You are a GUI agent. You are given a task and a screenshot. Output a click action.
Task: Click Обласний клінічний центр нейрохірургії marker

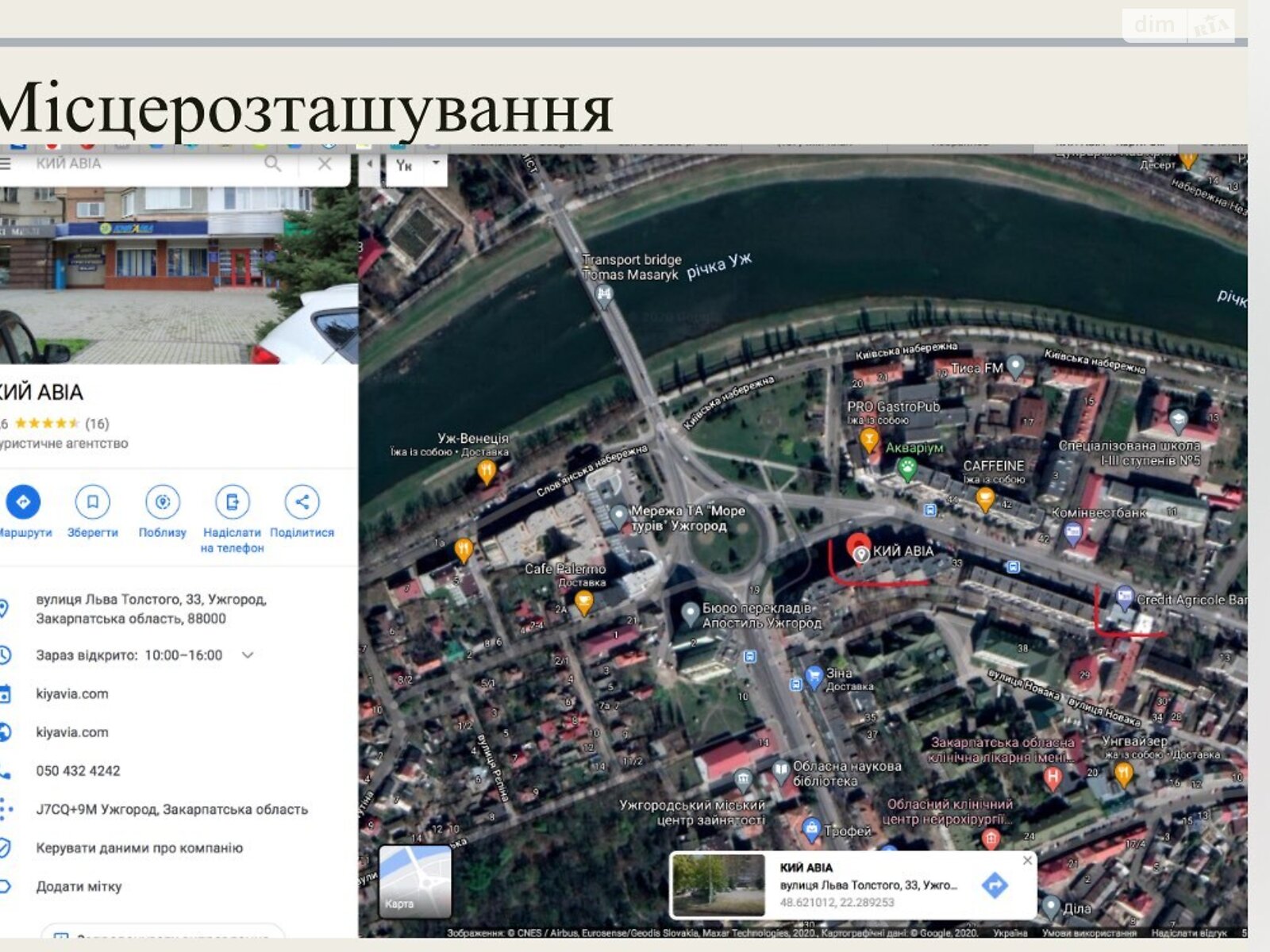991,838
